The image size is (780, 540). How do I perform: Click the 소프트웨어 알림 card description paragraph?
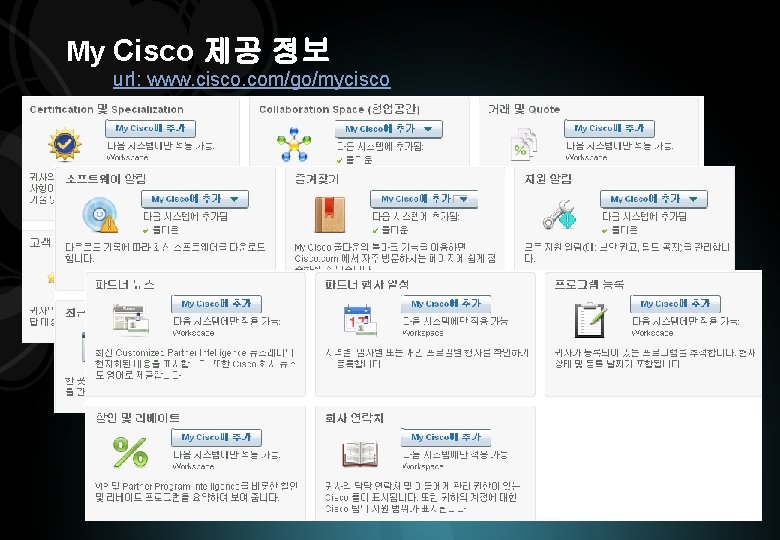165,253
